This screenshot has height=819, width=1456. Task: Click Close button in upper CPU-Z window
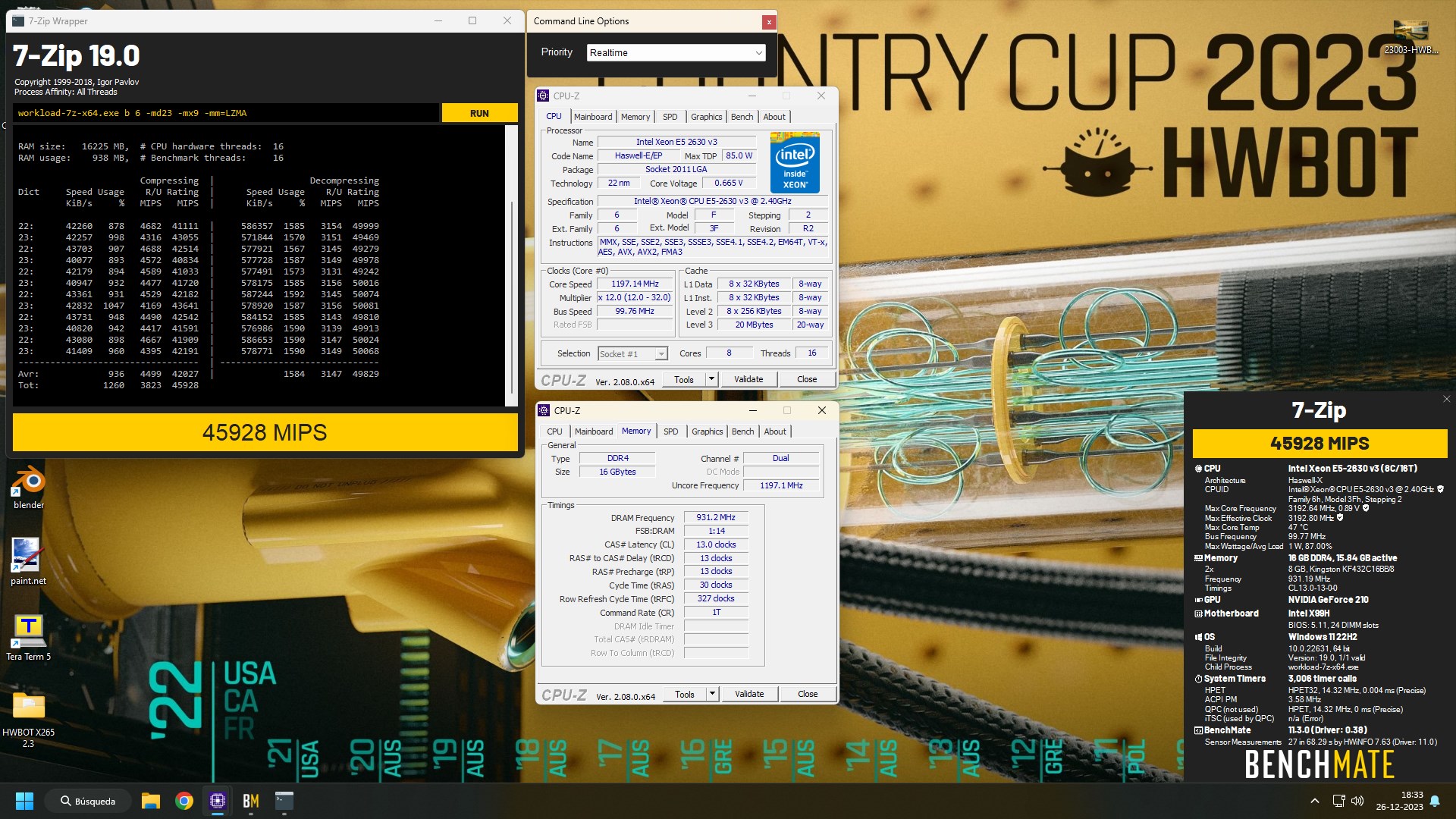click(807, 379)
